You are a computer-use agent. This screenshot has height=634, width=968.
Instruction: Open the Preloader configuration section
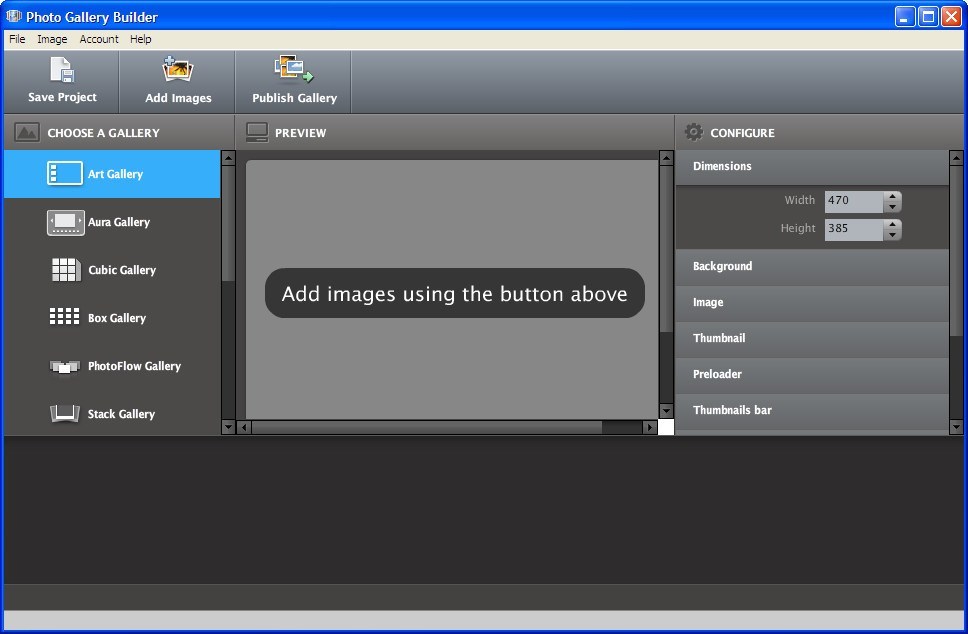click(812, 374)
